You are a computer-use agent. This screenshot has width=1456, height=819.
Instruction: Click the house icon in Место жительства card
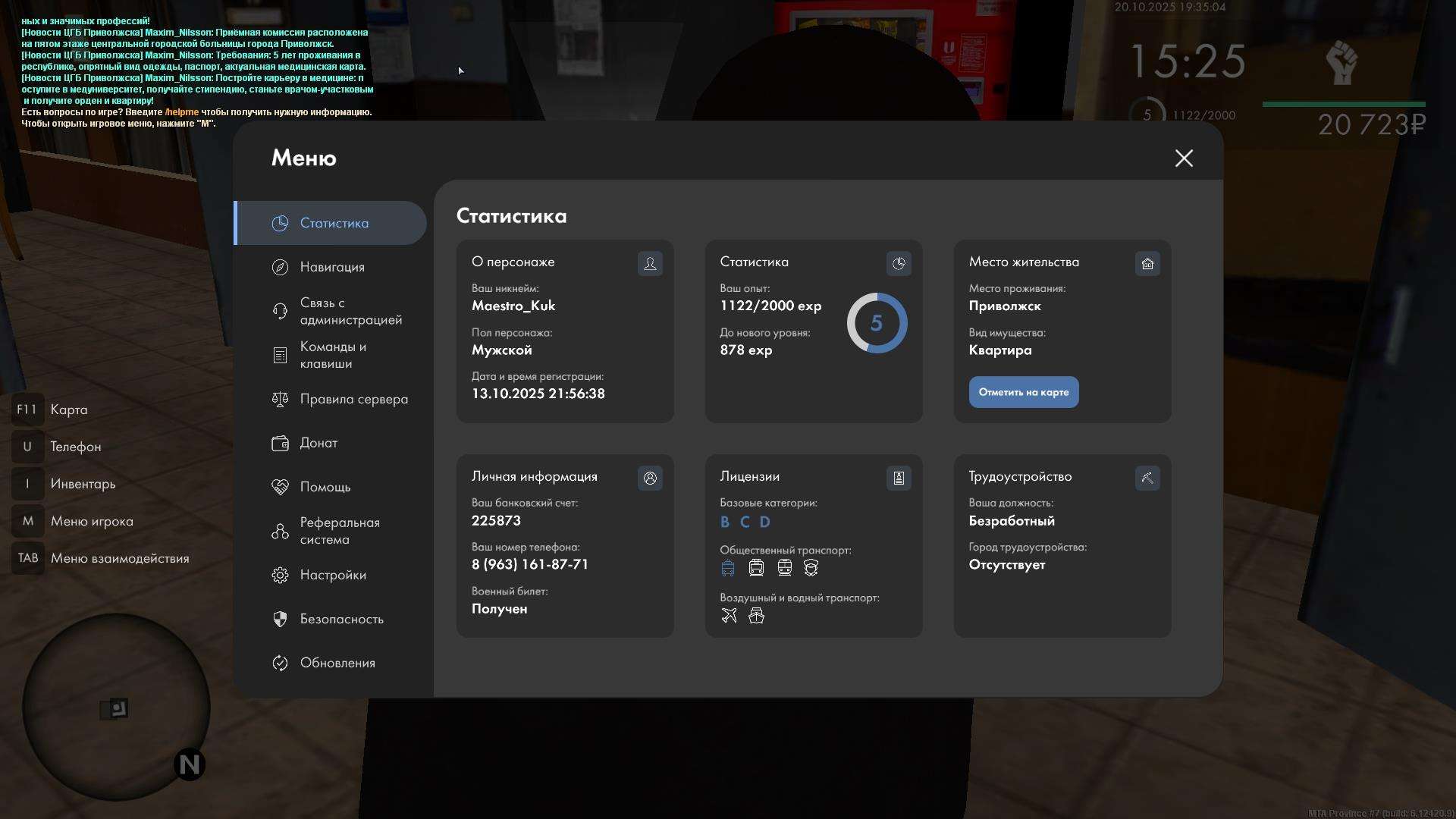[1147, 263]
